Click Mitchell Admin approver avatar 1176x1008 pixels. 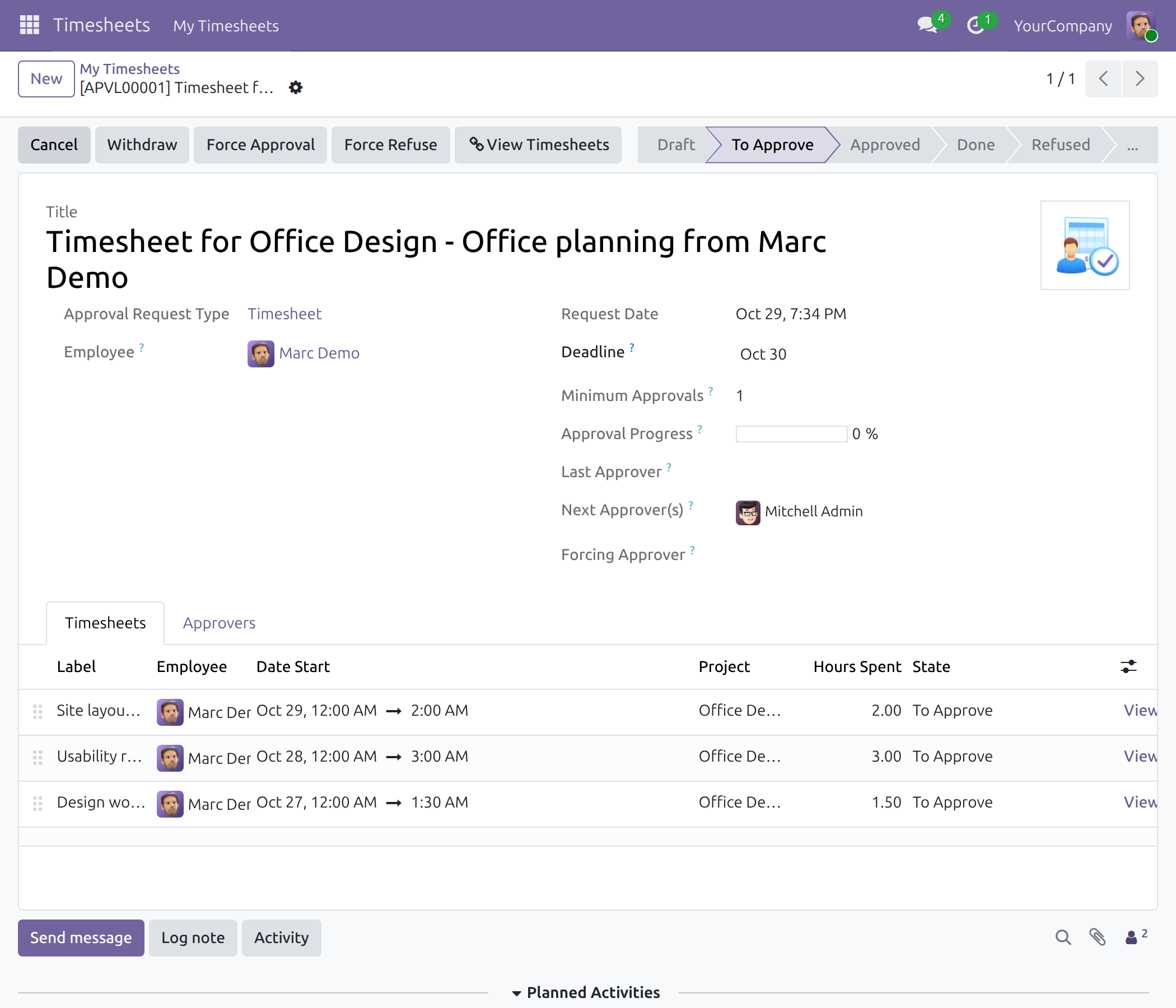(x=748, y=512)
